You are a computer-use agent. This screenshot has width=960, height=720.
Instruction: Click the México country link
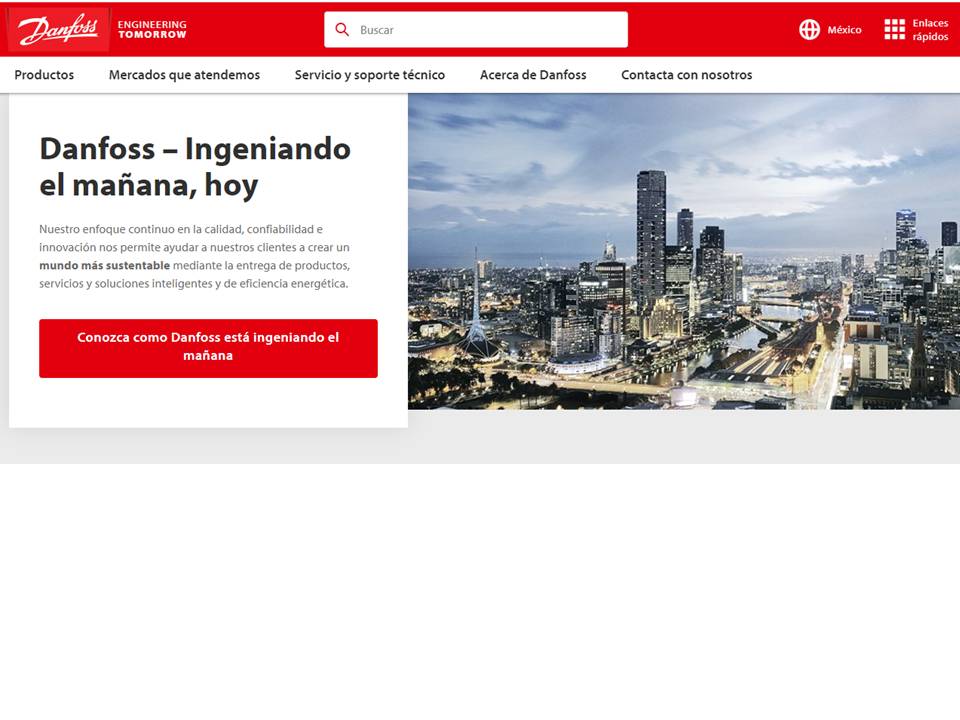844,29
